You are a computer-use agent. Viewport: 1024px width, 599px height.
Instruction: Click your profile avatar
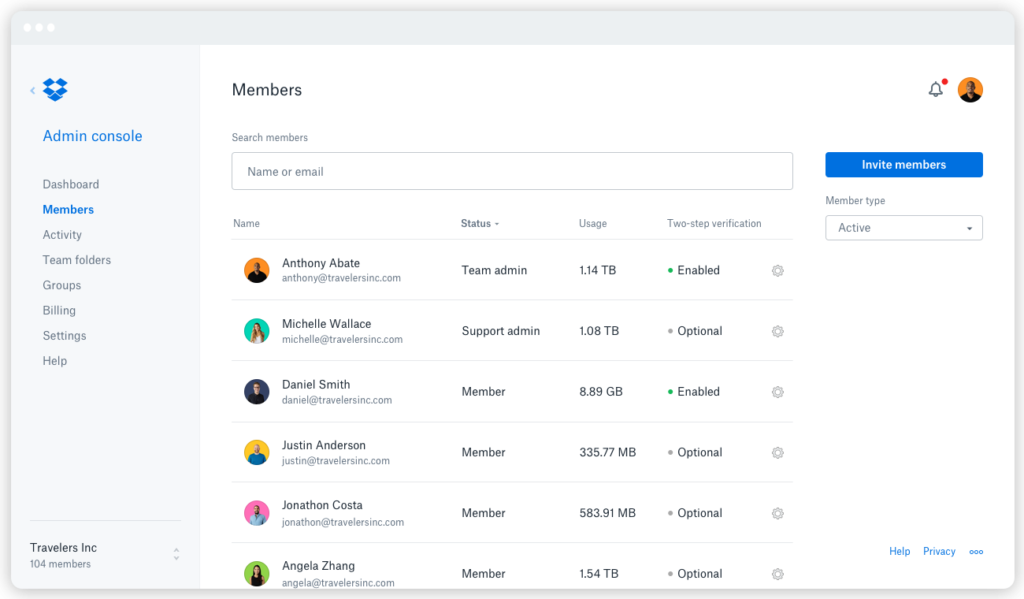point(969,89)
